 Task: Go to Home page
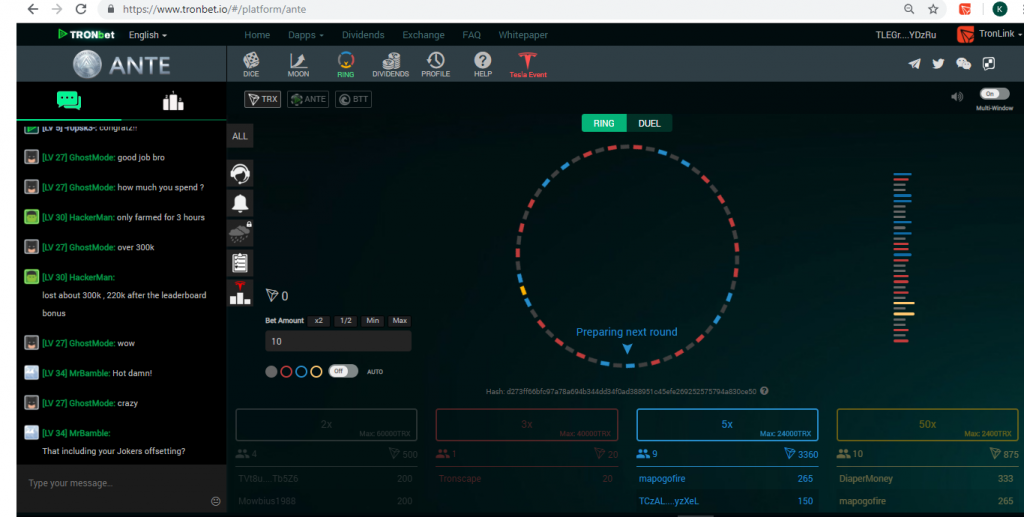click(257, 35)
